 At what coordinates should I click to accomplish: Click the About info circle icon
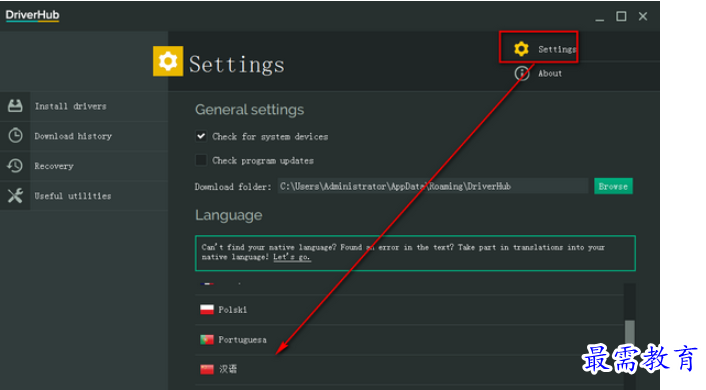(x=522, y=73)
